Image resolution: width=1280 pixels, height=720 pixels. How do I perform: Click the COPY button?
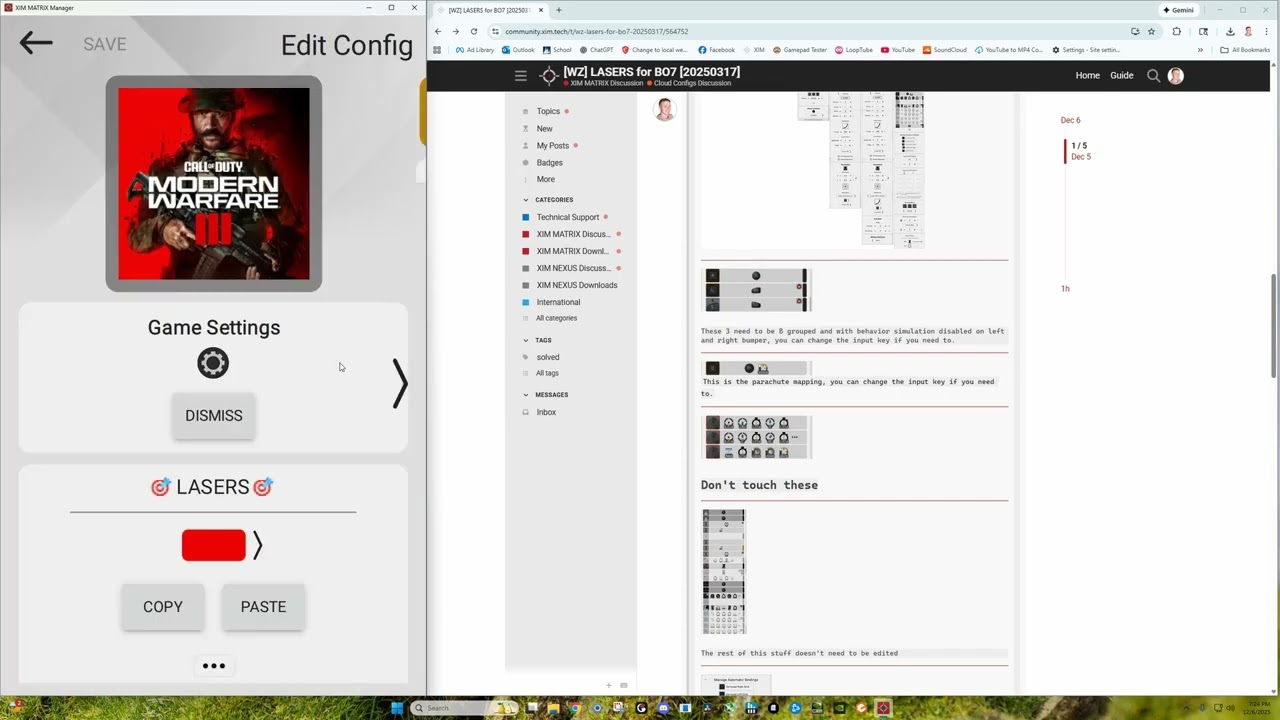[x=163, y=607]
